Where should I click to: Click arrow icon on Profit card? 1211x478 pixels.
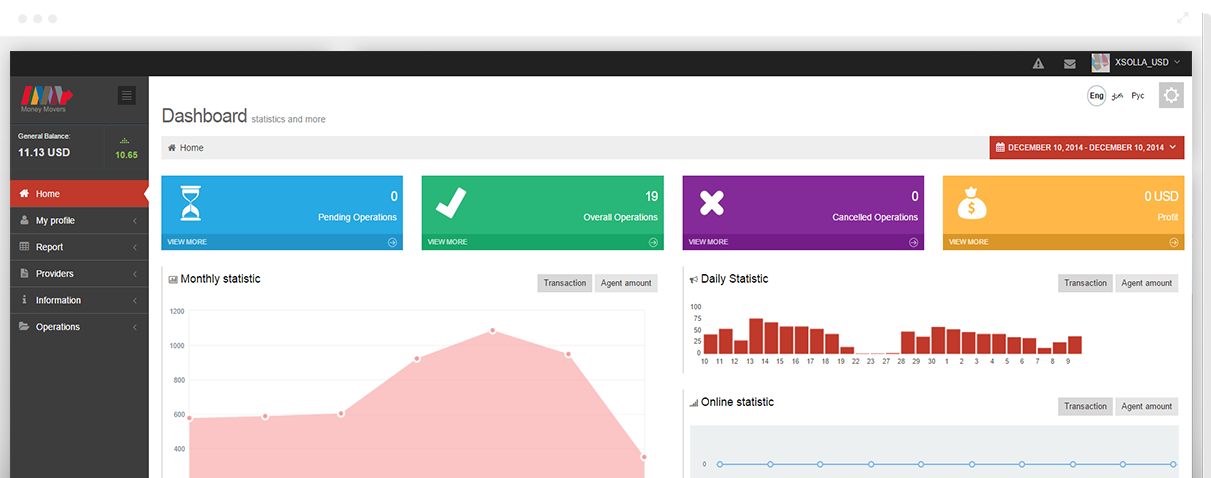click(1174, 242)
